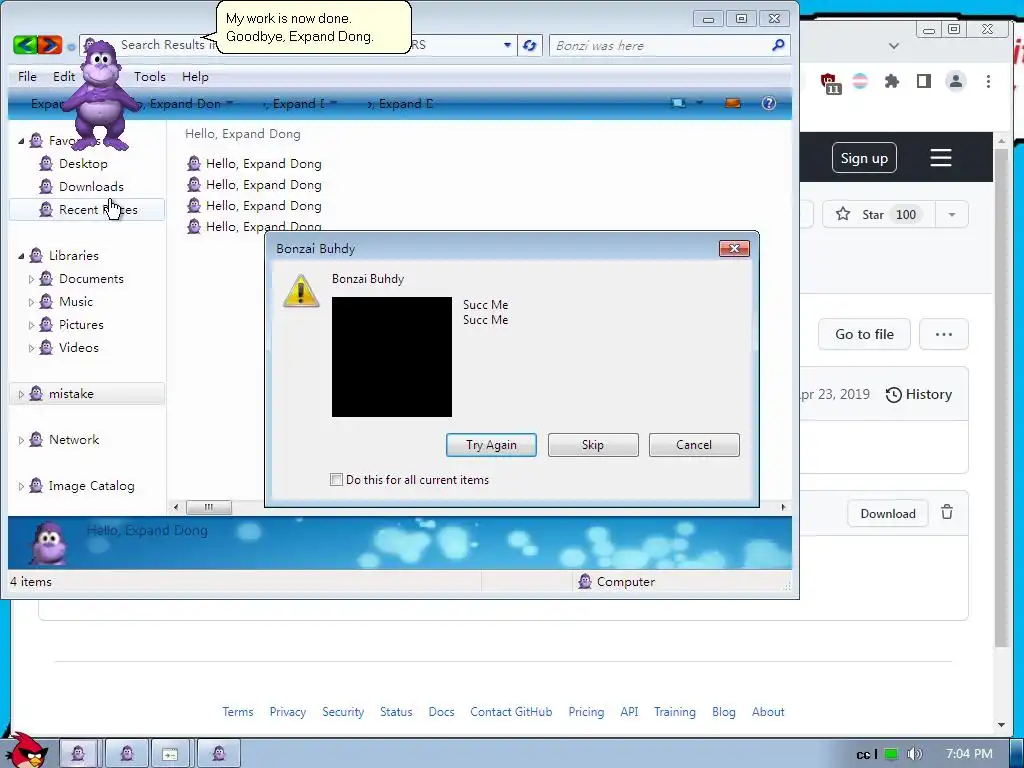Click Sign up on GitHub page
This screenshot has height=768, width=1024.
tap(864, 158)
